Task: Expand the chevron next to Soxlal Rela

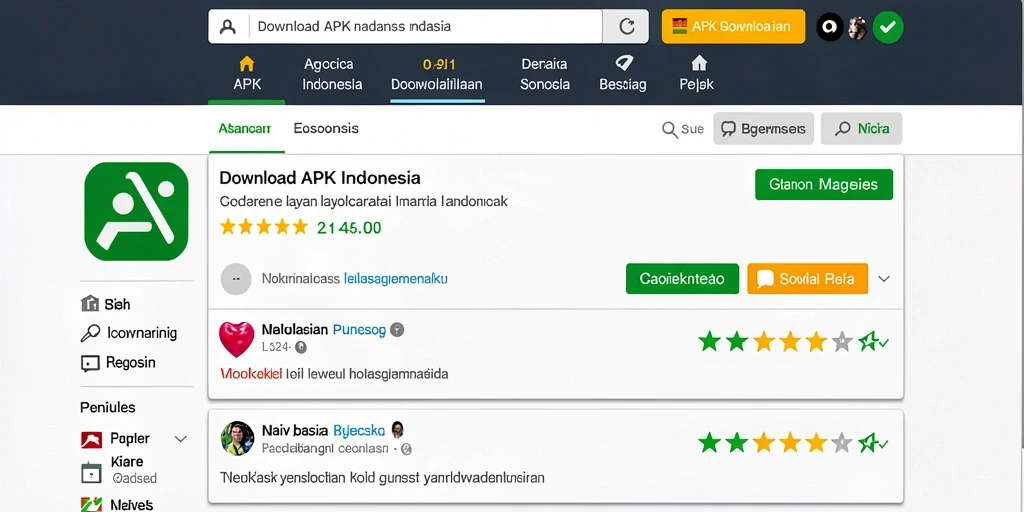Action: 884,279
